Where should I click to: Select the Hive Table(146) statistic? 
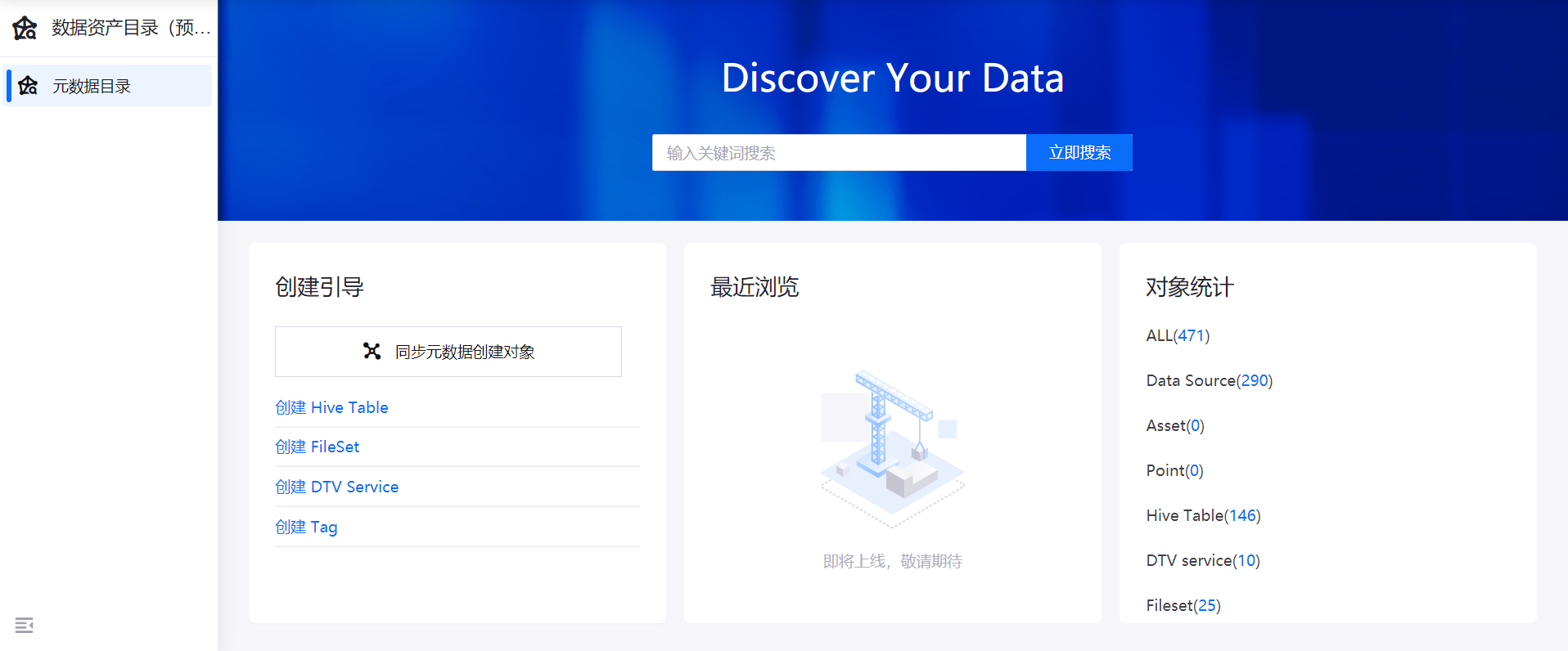pyautogui.click(x=1204, y=515)
